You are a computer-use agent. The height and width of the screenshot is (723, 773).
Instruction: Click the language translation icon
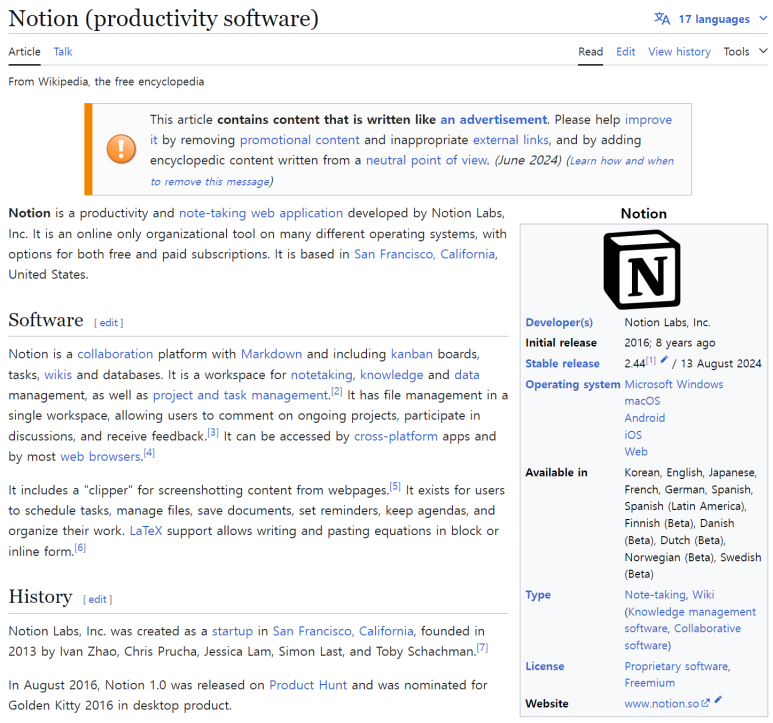(x=662, y=19)
